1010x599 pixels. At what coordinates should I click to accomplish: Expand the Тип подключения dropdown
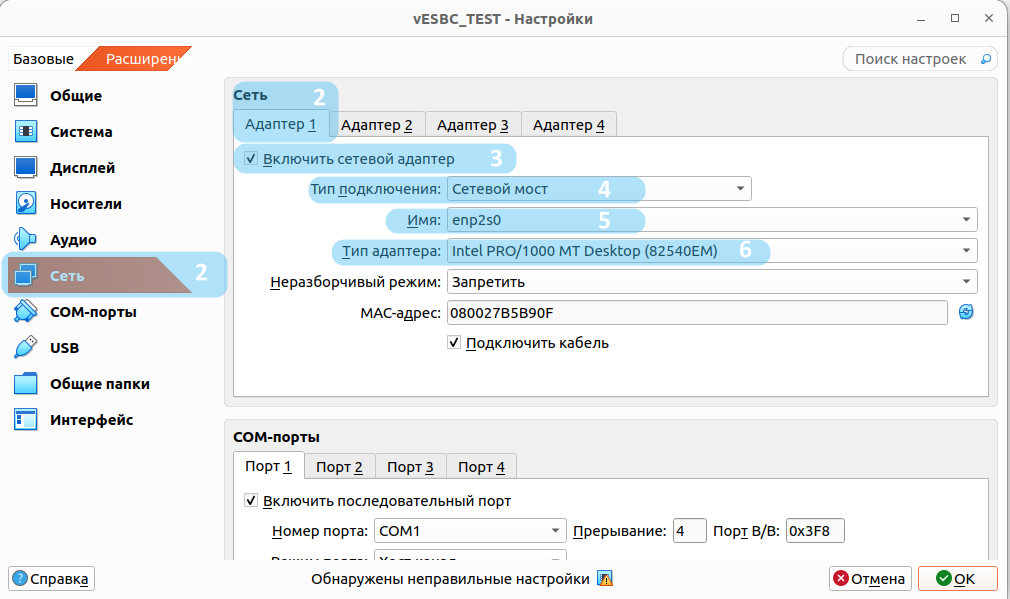(x=598, y=189)
